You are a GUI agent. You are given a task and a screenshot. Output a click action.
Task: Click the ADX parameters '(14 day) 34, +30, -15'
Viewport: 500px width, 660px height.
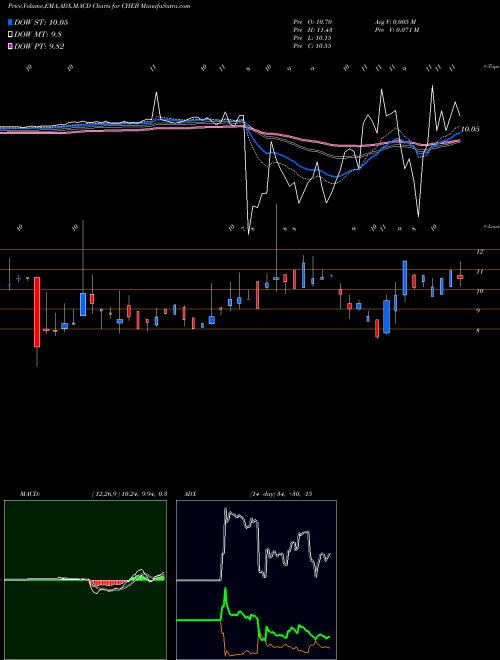tap(281, 494)
